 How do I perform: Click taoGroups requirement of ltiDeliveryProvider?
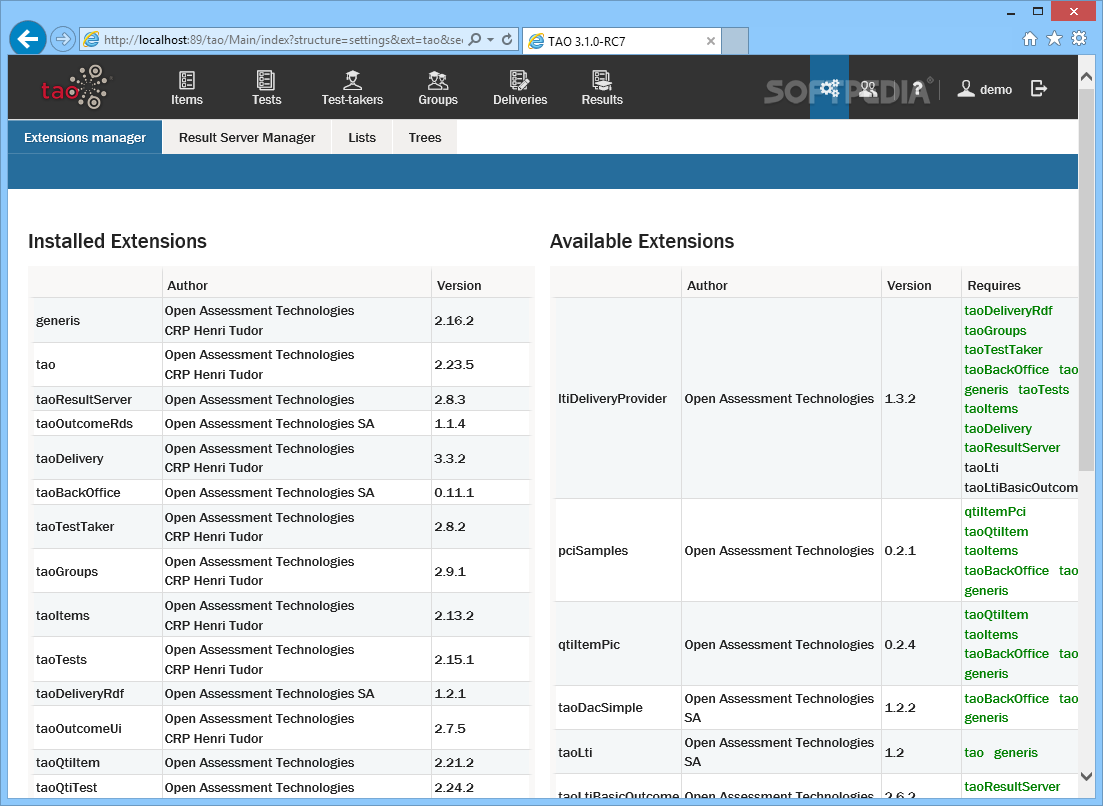995,330
